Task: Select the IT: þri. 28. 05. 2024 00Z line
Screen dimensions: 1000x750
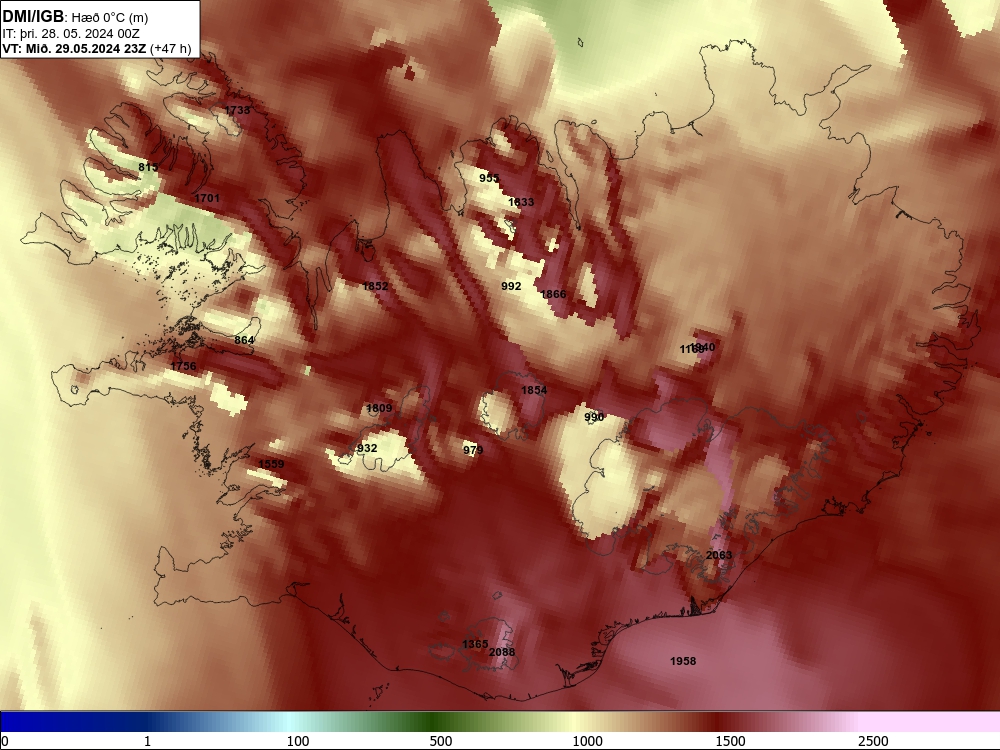Action: coord(71,34)
